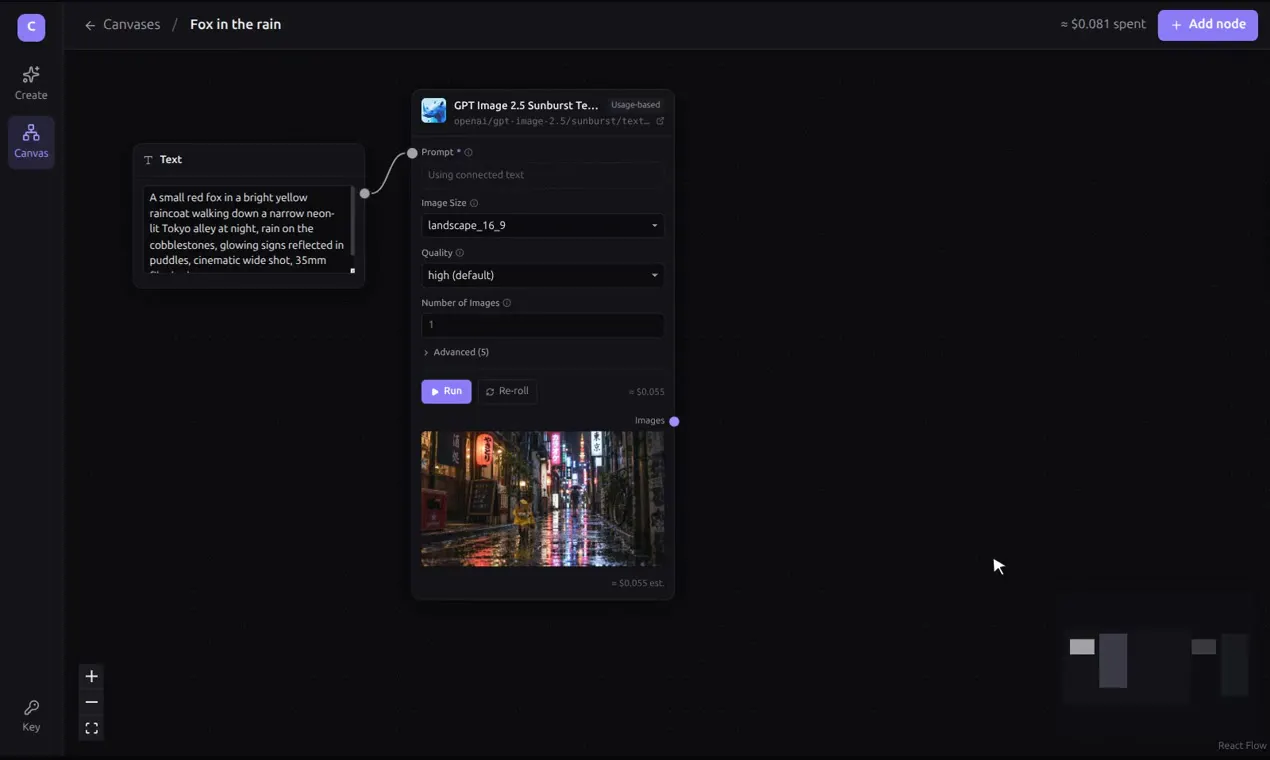Select the Canvas sidebar item
Image resolution: width=1270 pixels, height=760 pixels.
[x=31, y=141]
